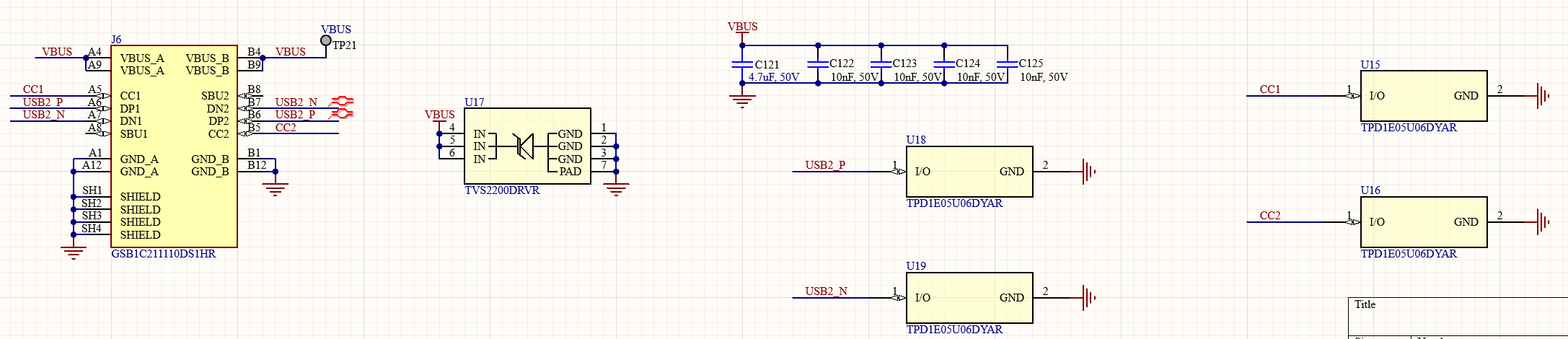The height and width of the screenshot is (339, 1568).
Task: Select the TVS2200DRVR part text
Action: 502,190
